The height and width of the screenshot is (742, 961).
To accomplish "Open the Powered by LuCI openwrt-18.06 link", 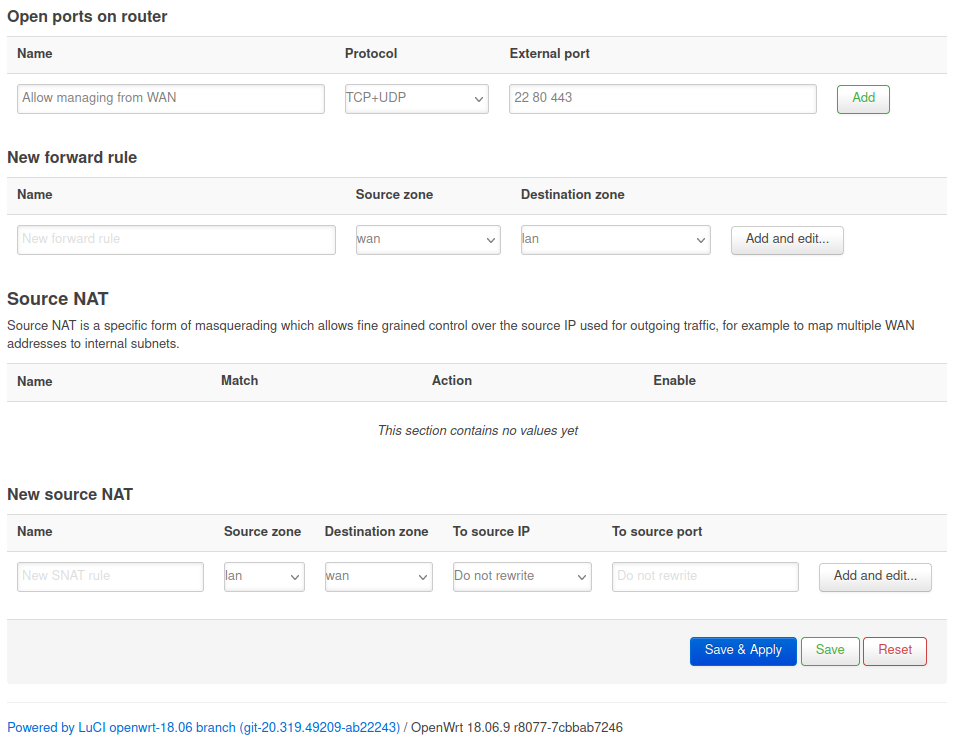I will tap(203, 728).
